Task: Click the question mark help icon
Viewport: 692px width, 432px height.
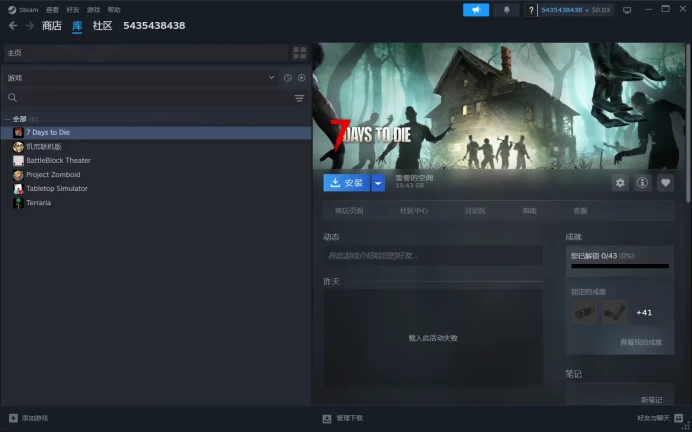Action: pos(531,10)
